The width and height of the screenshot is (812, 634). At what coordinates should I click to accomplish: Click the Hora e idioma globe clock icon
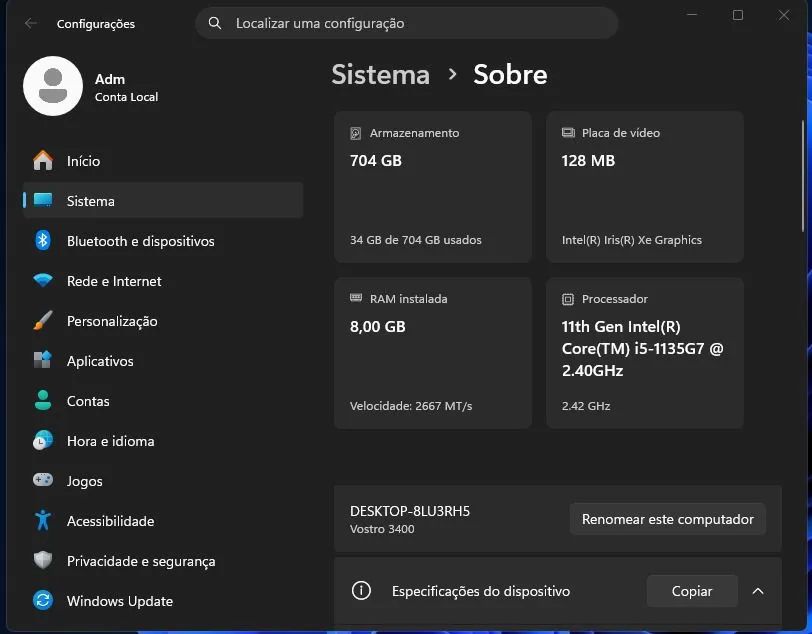(x=43, y=440)
